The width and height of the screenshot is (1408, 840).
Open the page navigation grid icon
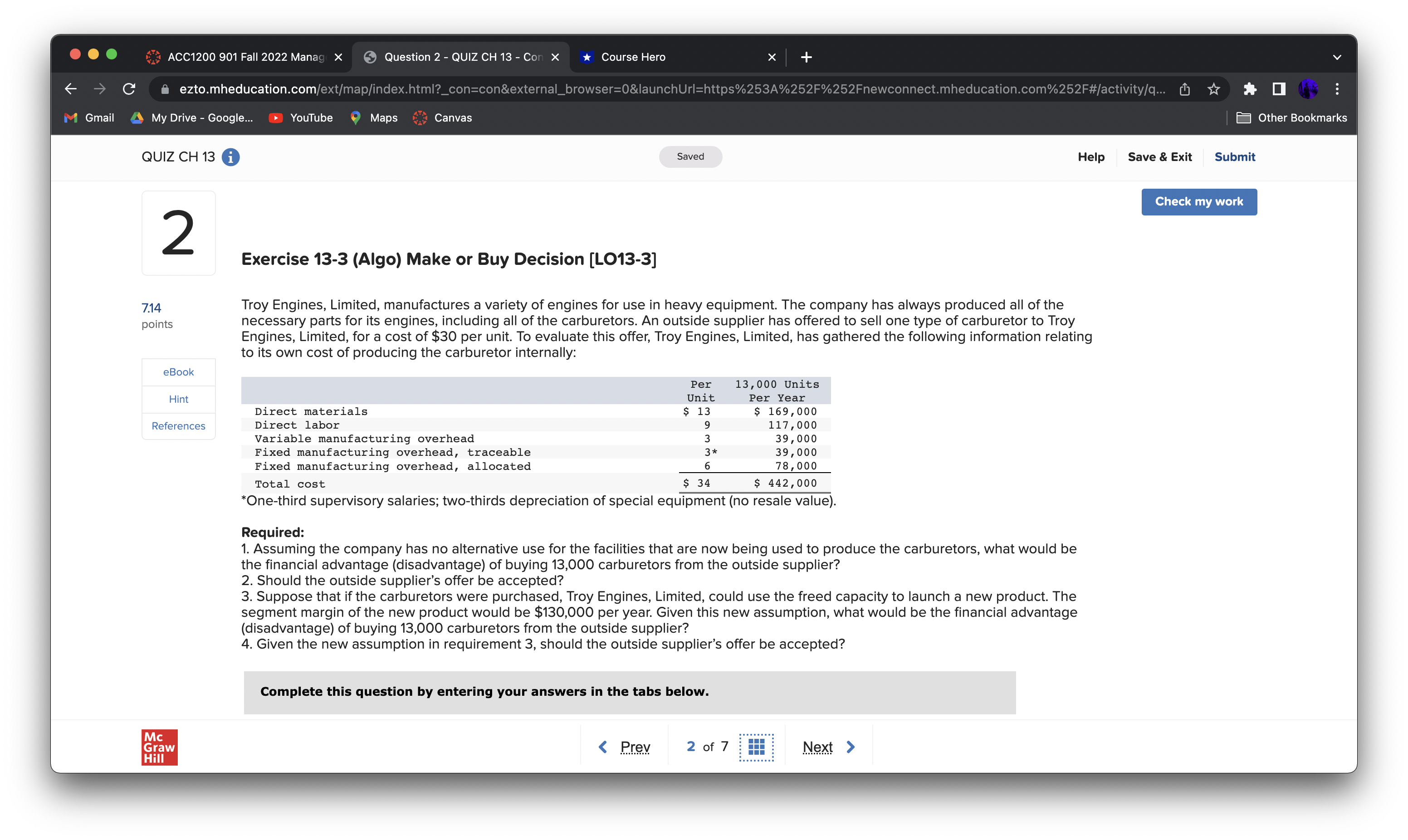pos(757,747)
